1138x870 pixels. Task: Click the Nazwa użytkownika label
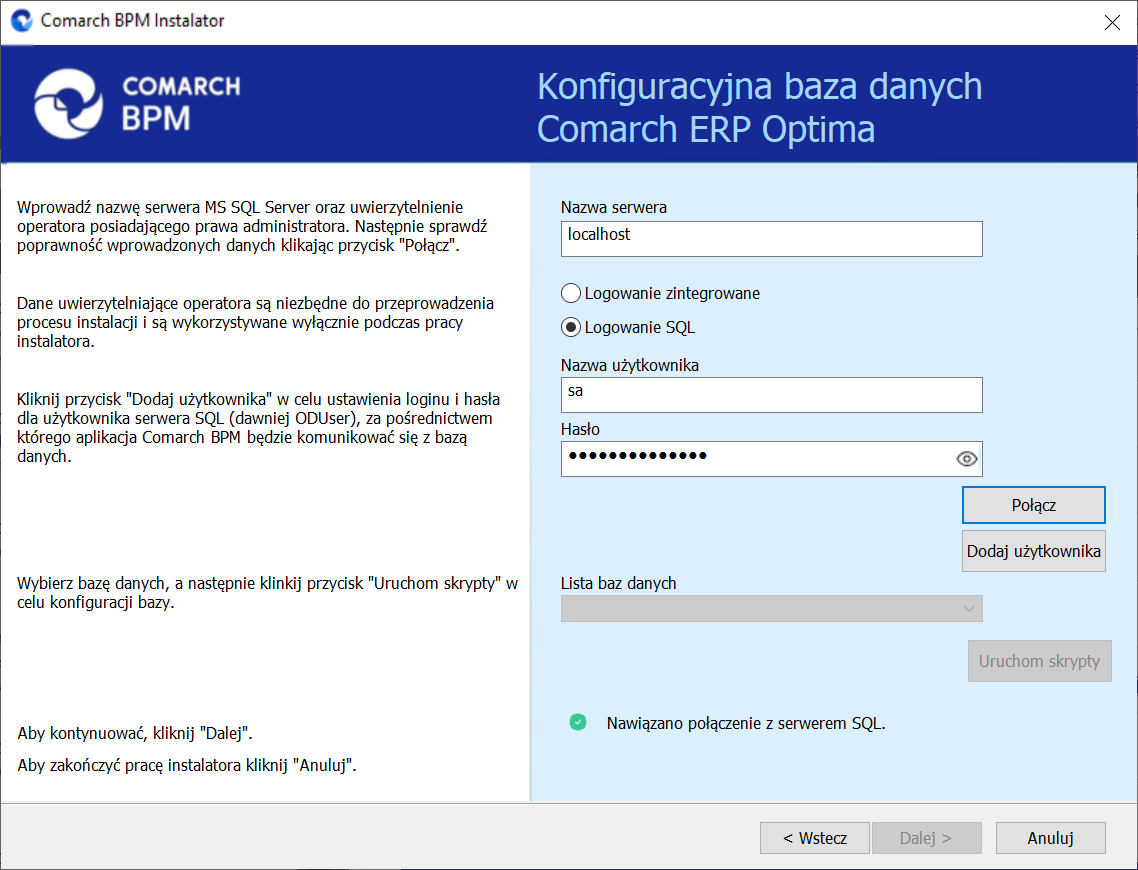(x=630, y=366)
